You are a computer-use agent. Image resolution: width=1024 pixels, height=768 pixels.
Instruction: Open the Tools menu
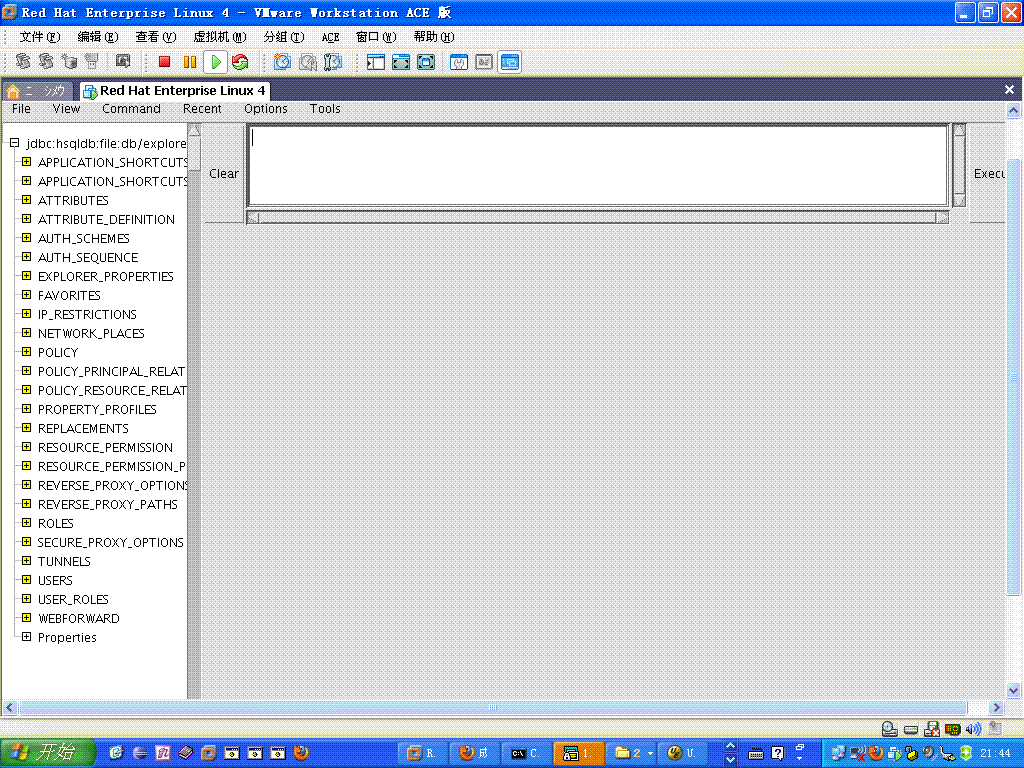[325, 109]
